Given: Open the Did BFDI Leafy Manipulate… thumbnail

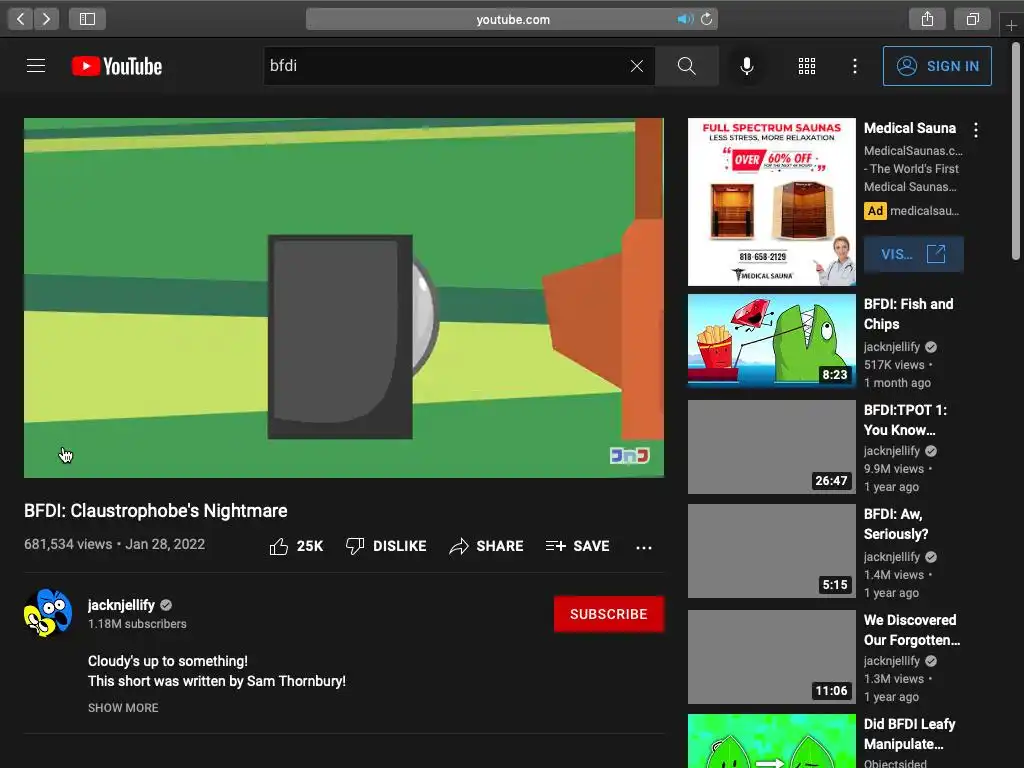Looking at the screenshot, I should pyautogui.click(x=771, y=741).
